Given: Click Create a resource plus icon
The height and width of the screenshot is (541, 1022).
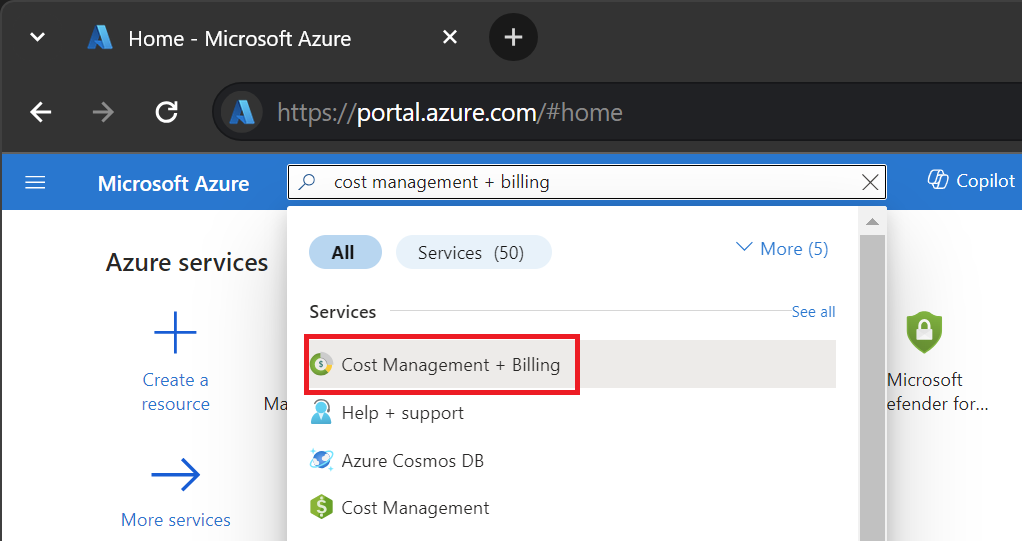Looking at the screenshot, I should point(175,332).
